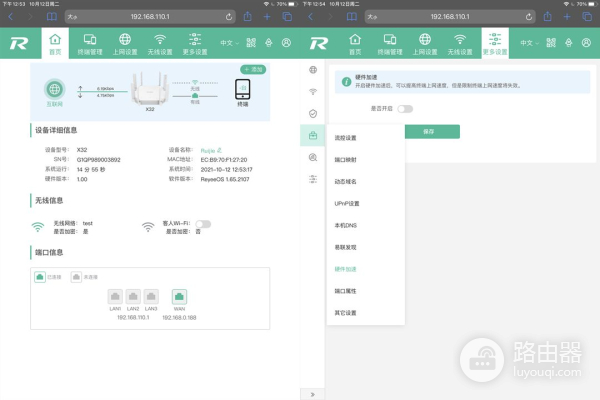Screen dimensions: 600x400
Task: Select the active 更多设置 tab in the right window
Action: pyautogui.click(x=495, y=44)
